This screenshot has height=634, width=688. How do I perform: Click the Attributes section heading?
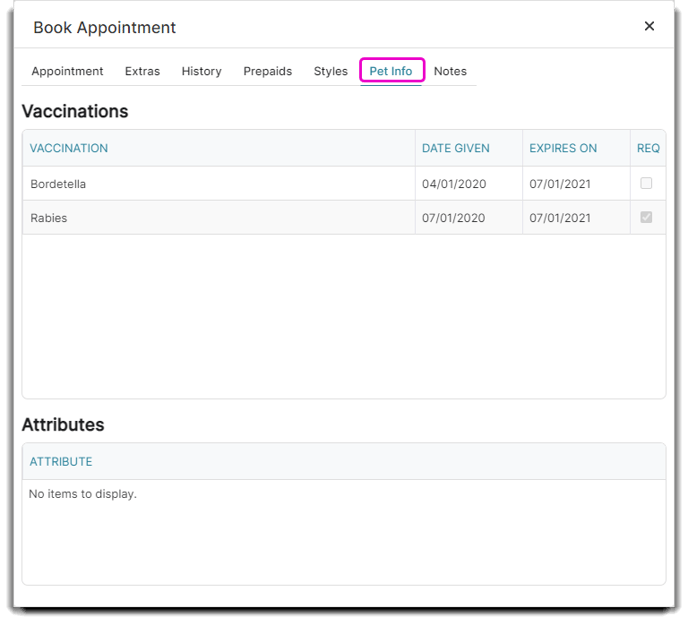tap(63, 425)
